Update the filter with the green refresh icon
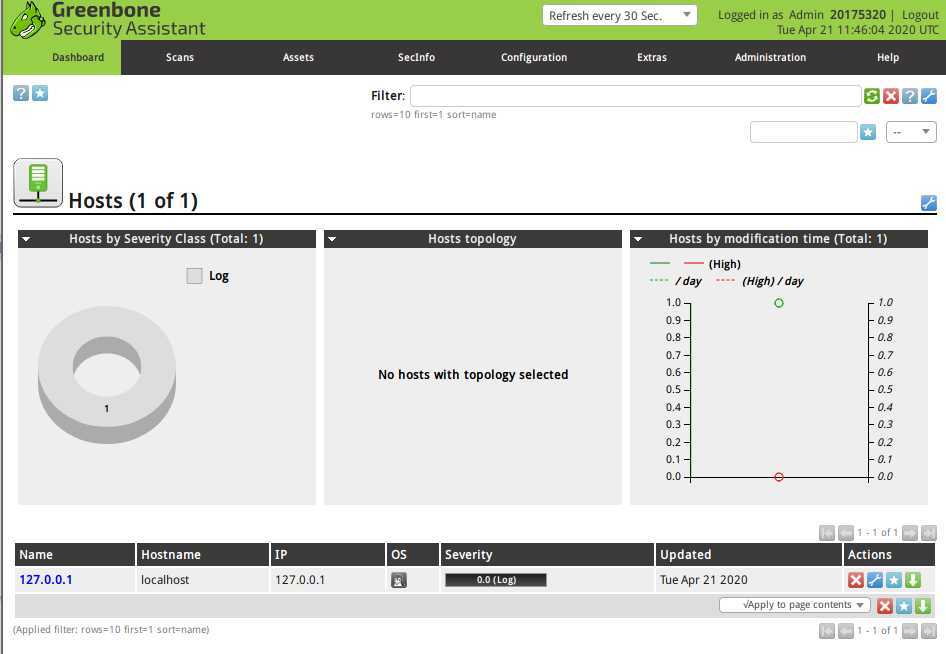This screenshot has width=946, height=654. (x=871, y=96)
